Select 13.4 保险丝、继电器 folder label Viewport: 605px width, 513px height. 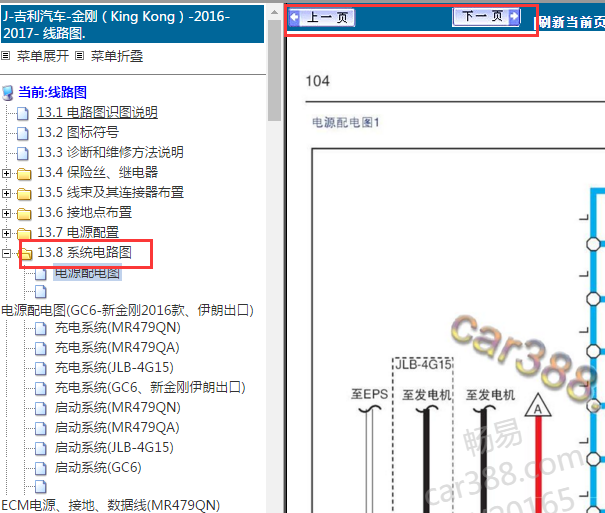(98, 172)
